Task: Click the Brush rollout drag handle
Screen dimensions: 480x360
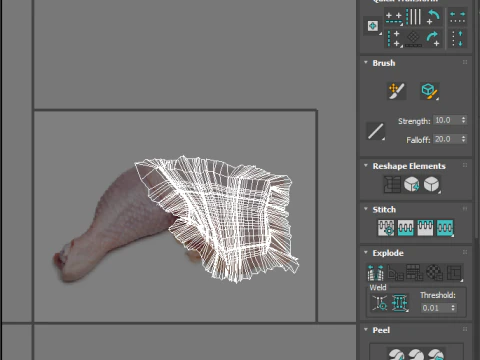Action: tap(465, 62)
